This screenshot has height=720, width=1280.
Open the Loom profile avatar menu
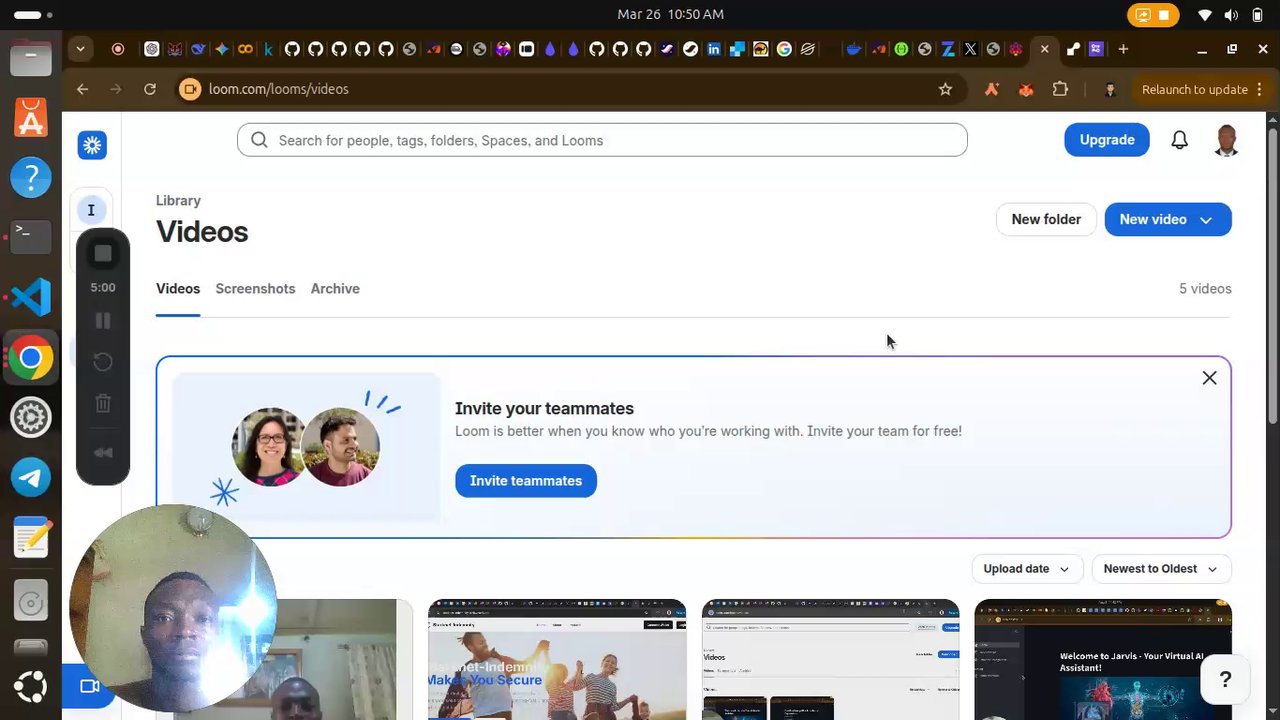(1227, 140)
